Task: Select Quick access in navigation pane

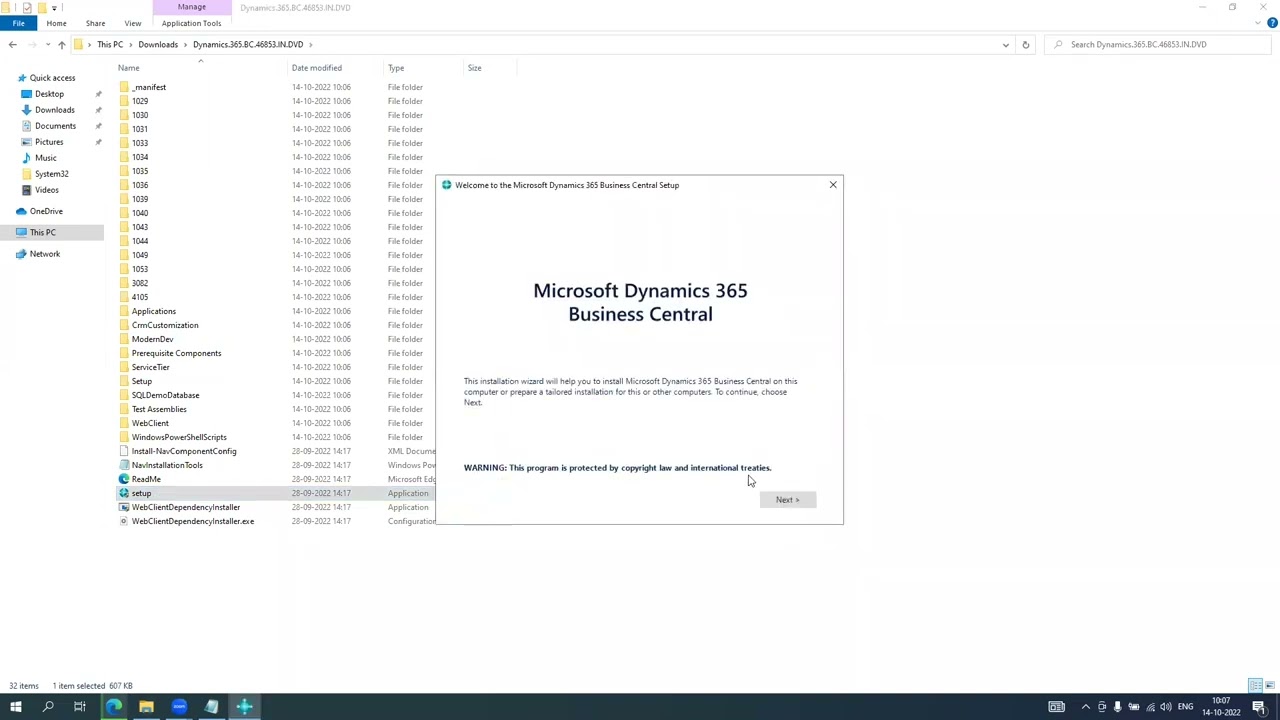Action: click(52, 78)
